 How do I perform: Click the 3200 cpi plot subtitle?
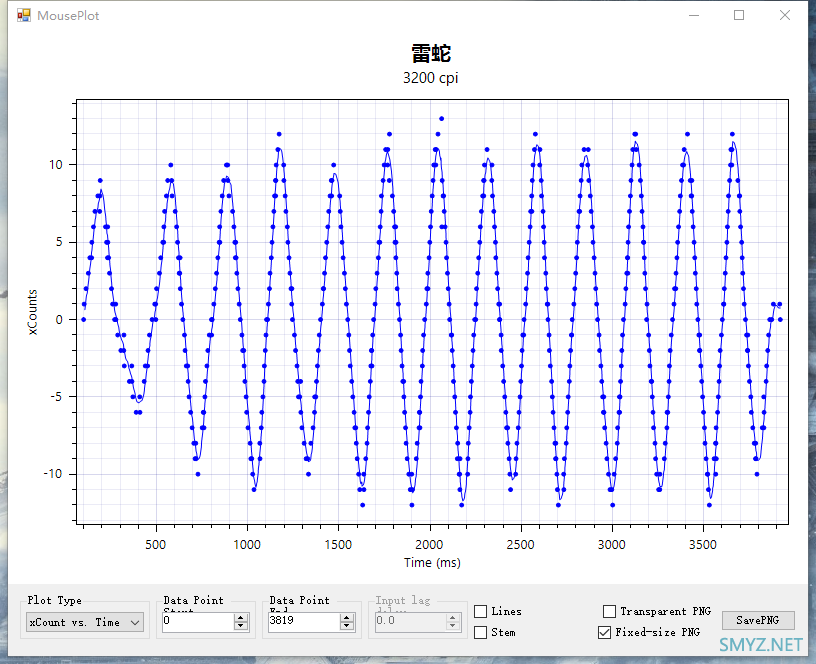click(x=430, y=78)
